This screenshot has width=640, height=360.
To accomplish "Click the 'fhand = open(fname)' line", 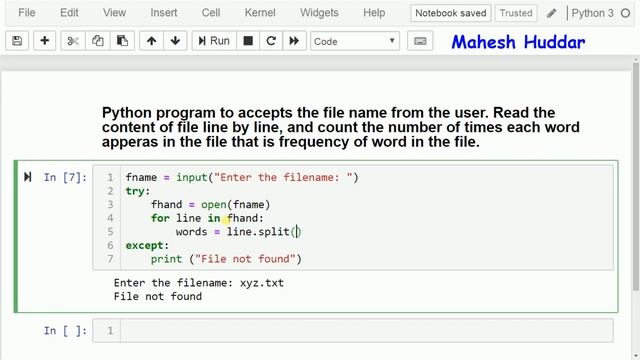I will pos(210,204).
